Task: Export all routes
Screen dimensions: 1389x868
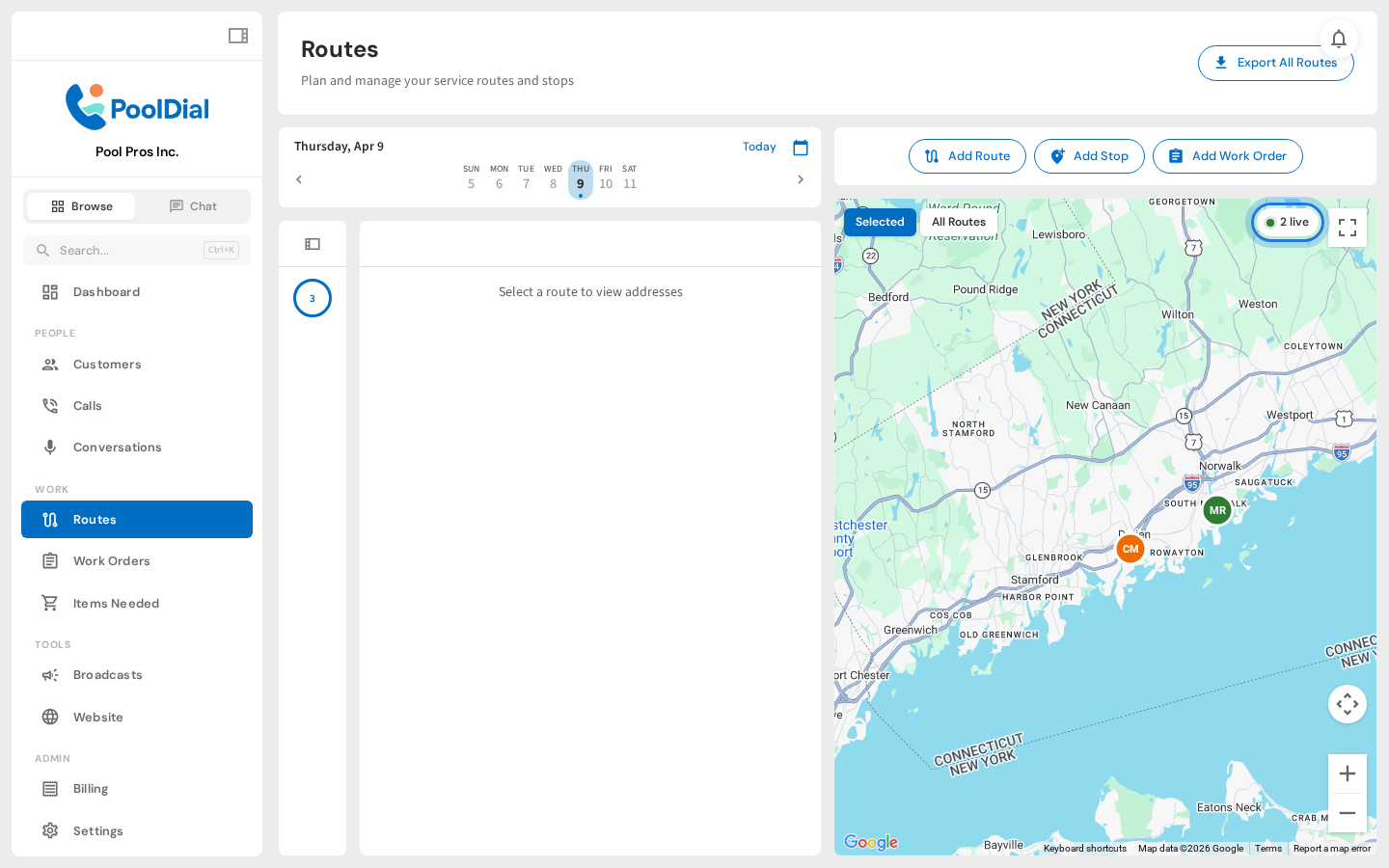Action: point(1275,63)
